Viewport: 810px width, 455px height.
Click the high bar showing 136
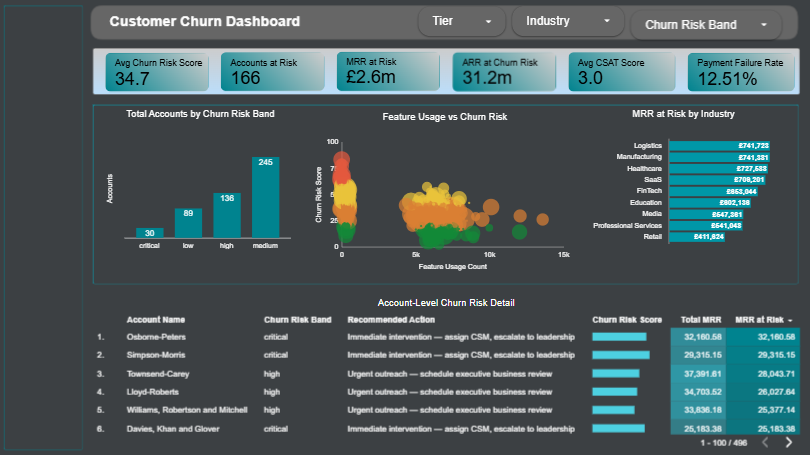pos(227,215)
